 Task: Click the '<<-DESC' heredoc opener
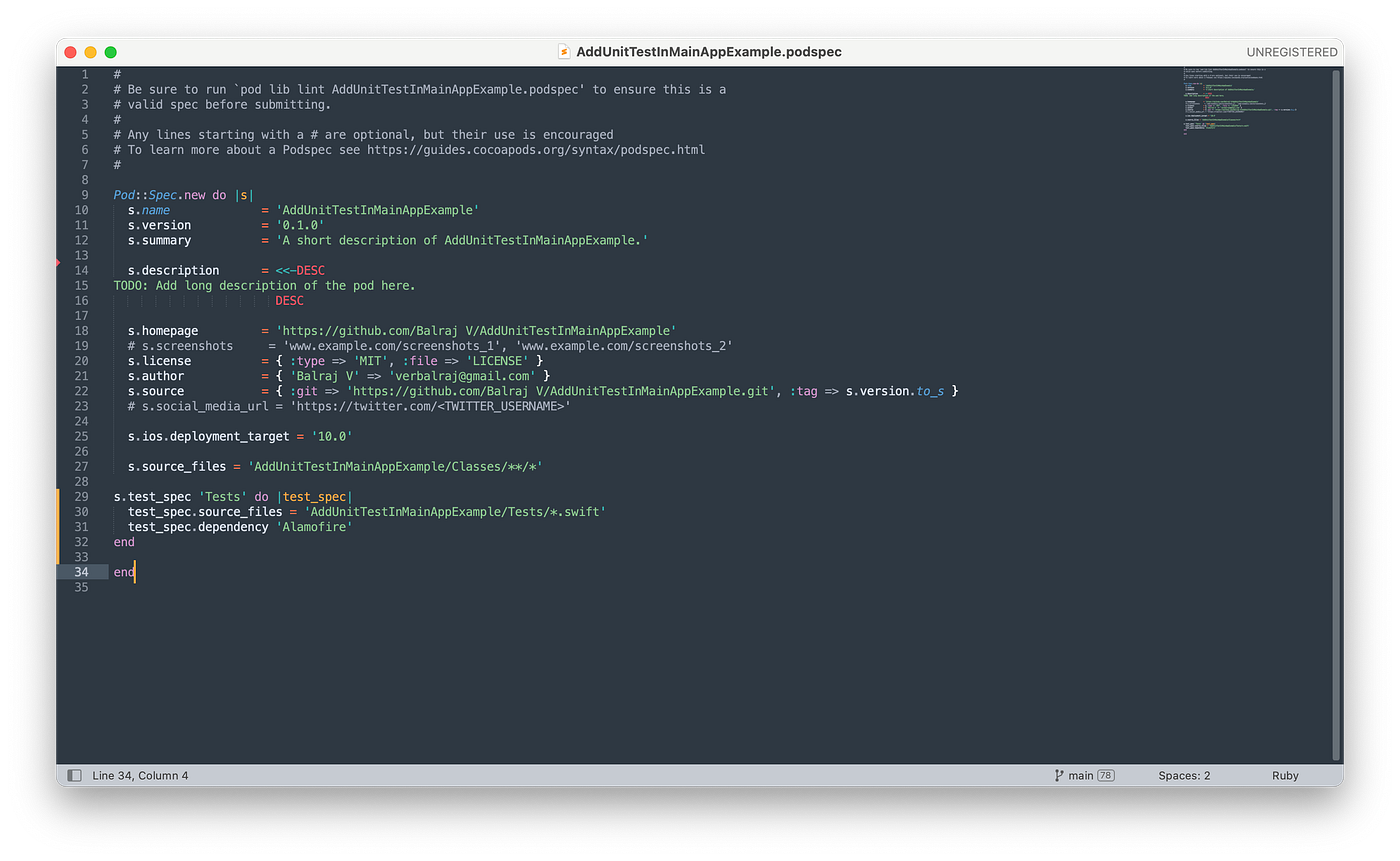[300, 270]
